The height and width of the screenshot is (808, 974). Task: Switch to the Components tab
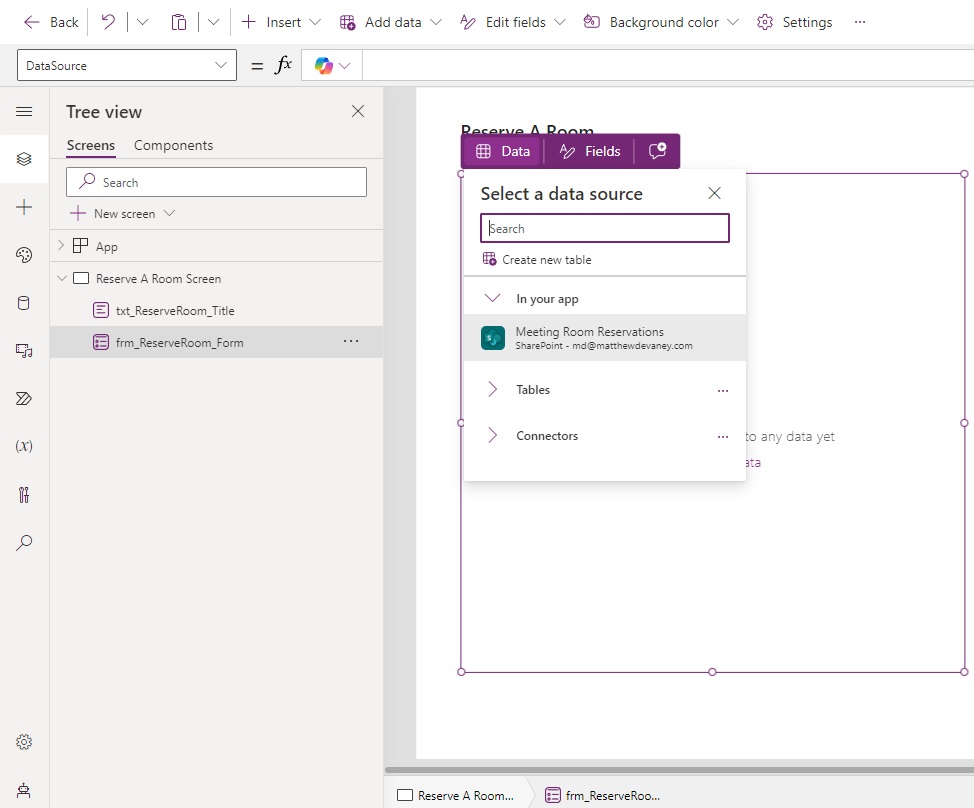coord(173,145)
